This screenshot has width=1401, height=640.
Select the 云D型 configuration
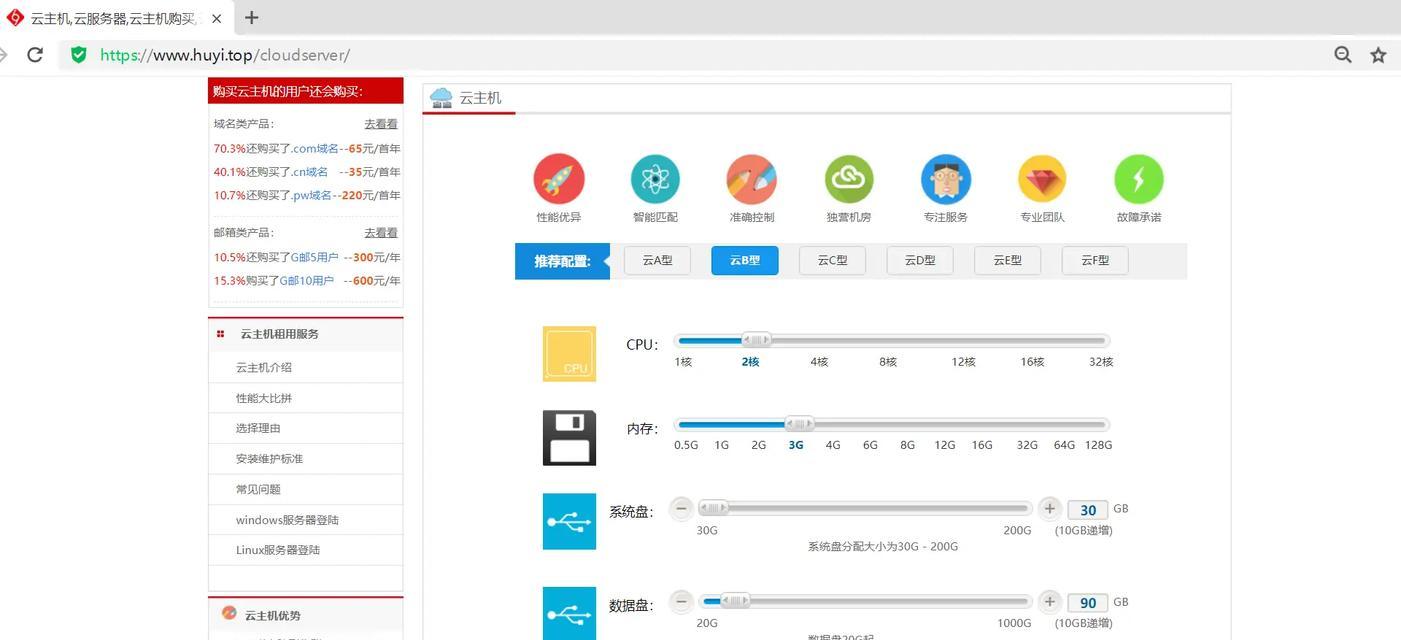(x=920, y=260)
